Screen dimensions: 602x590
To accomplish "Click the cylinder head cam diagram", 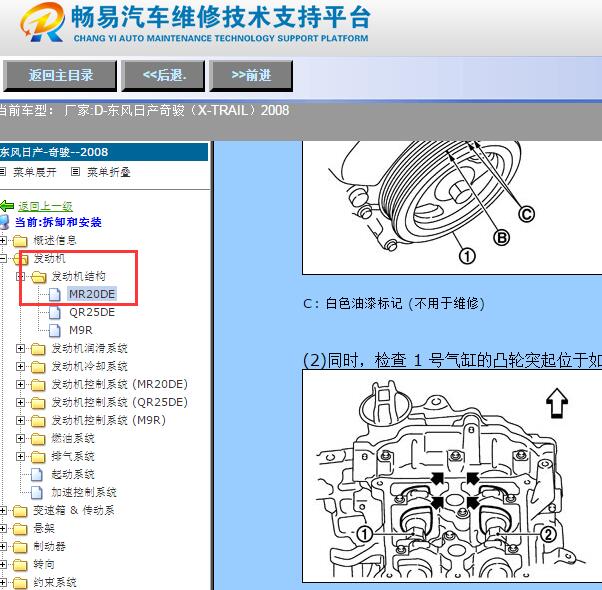I will (x=452, y=476).
